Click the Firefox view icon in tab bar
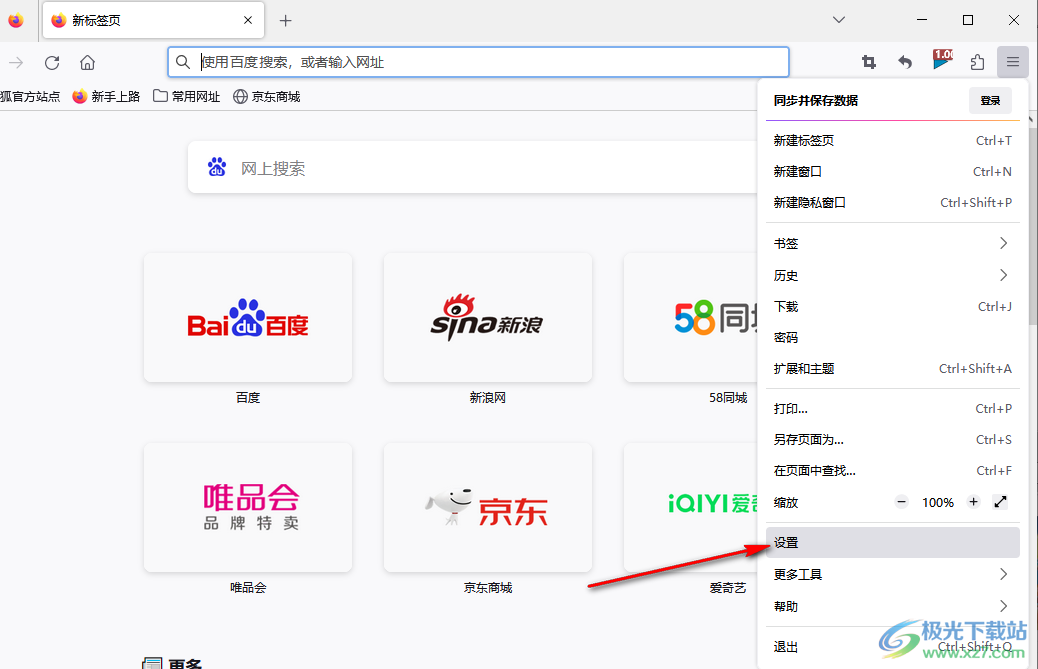Image resolution: width=1038 pixels, height=669 pixels. [16, 21]
